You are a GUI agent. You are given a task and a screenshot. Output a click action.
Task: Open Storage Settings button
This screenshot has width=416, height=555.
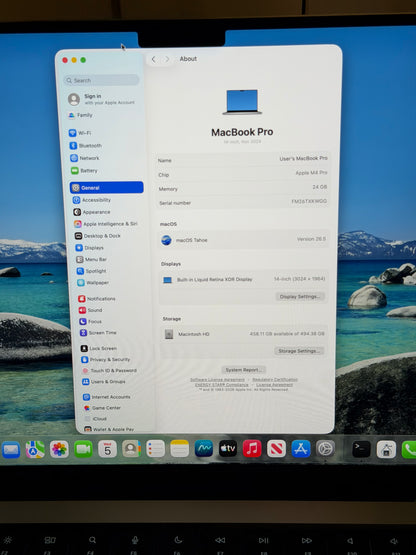click(299, 351)
